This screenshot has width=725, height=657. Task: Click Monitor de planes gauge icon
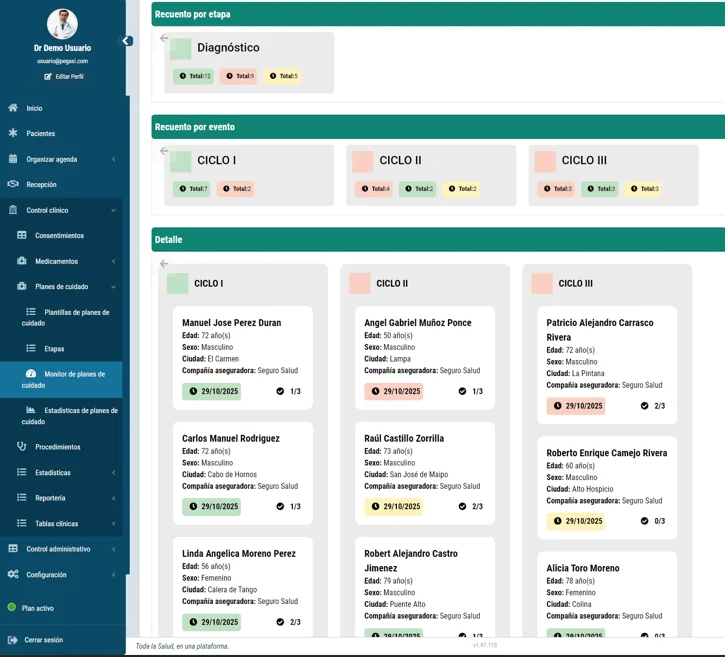[31, 374]
